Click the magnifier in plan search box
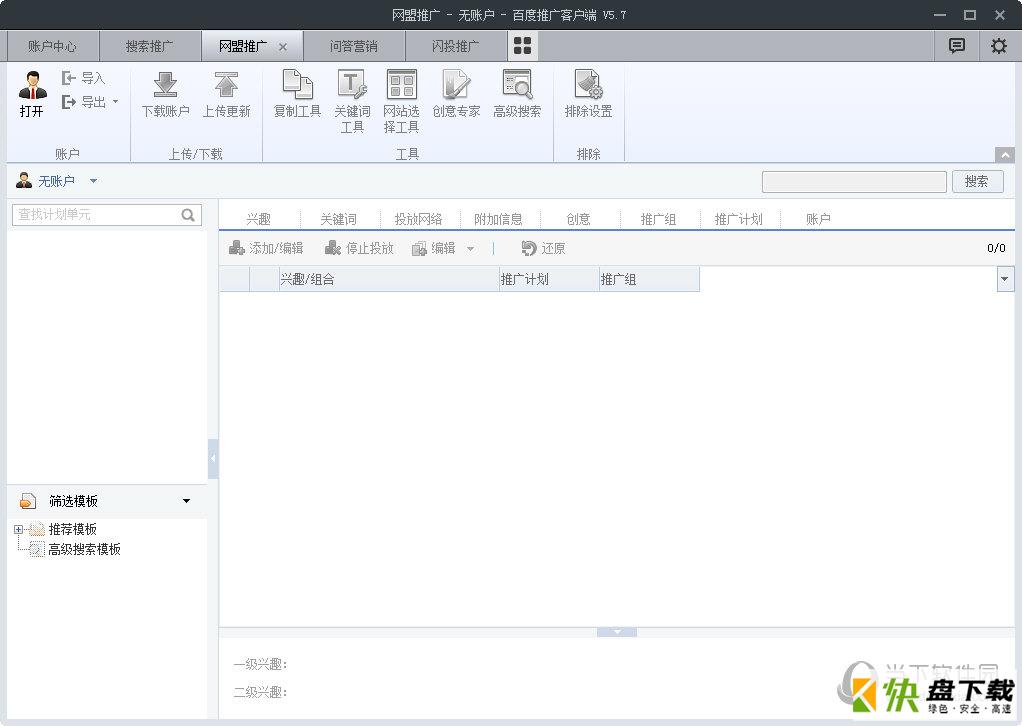Image resolution: width=1022 pixels, height=726 pixels. point(188,215)
